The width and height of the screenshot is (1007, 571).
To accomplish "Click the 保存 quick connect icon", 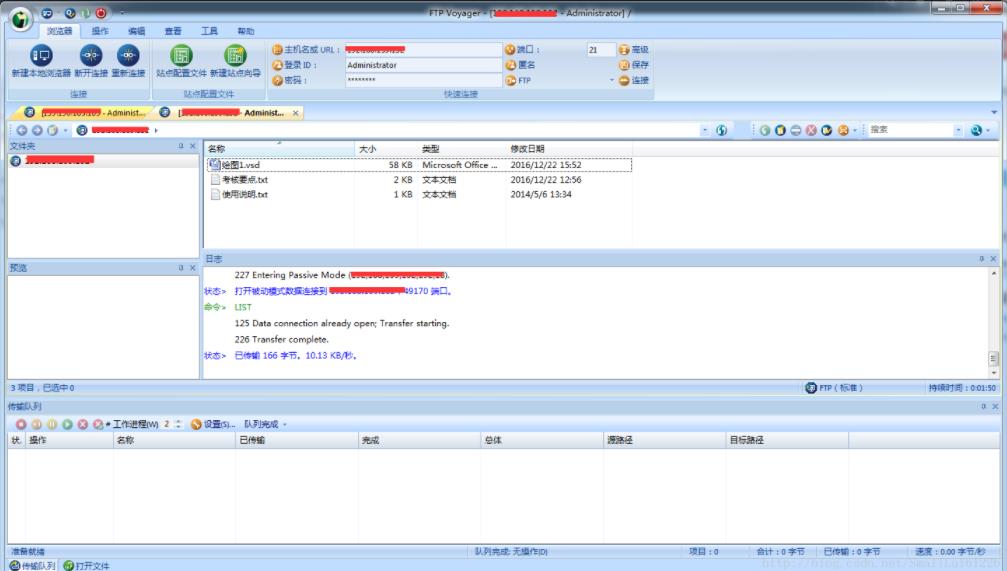I will [624, 65].
